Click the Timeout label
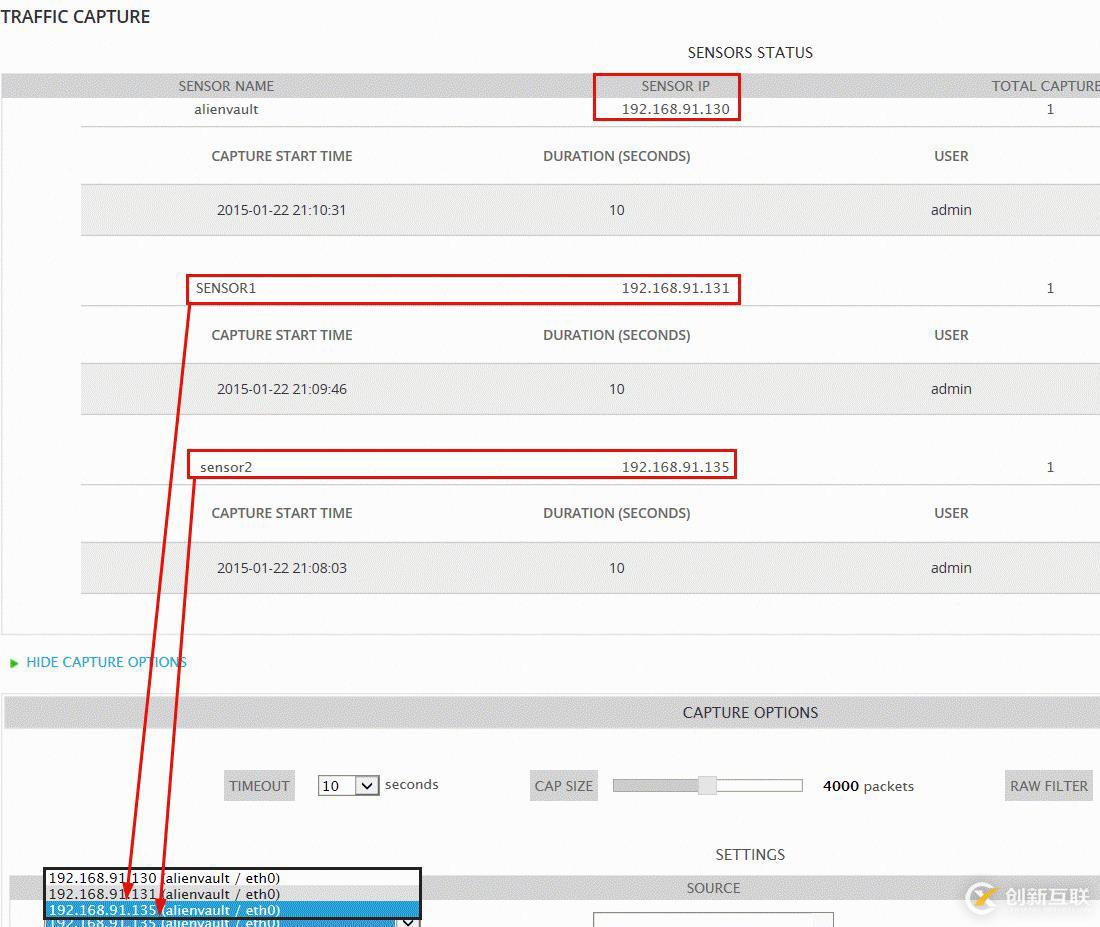The height and width of the screenshot is (927, 1100). click(259, 786)
